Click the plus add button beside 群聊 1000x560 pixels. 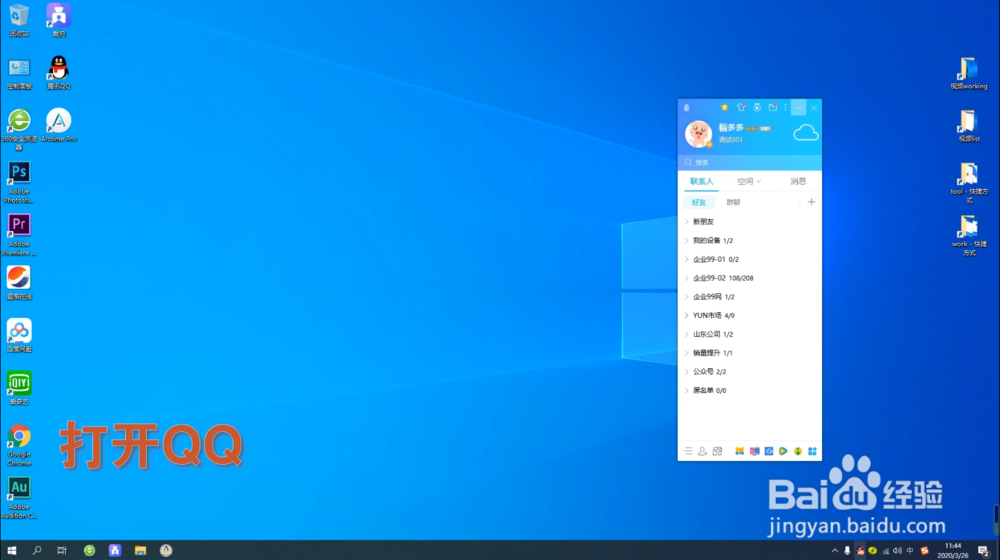click(x=811, y=202)
